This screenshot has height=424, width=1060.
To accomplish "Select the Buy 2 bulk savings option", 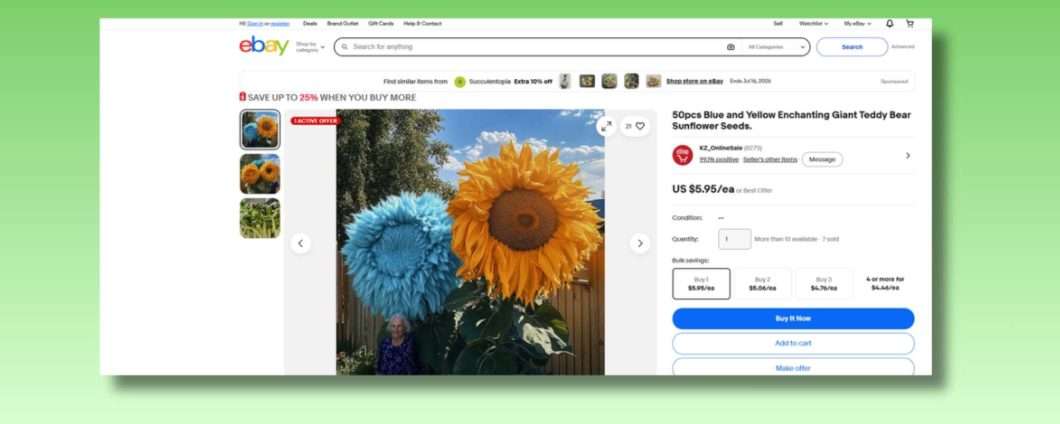I will (762, 284).
